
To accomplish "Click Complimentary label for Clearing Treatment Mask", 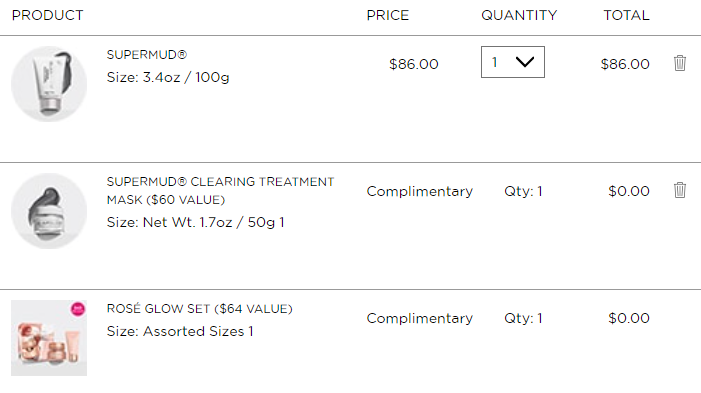I will click(419, 191).
